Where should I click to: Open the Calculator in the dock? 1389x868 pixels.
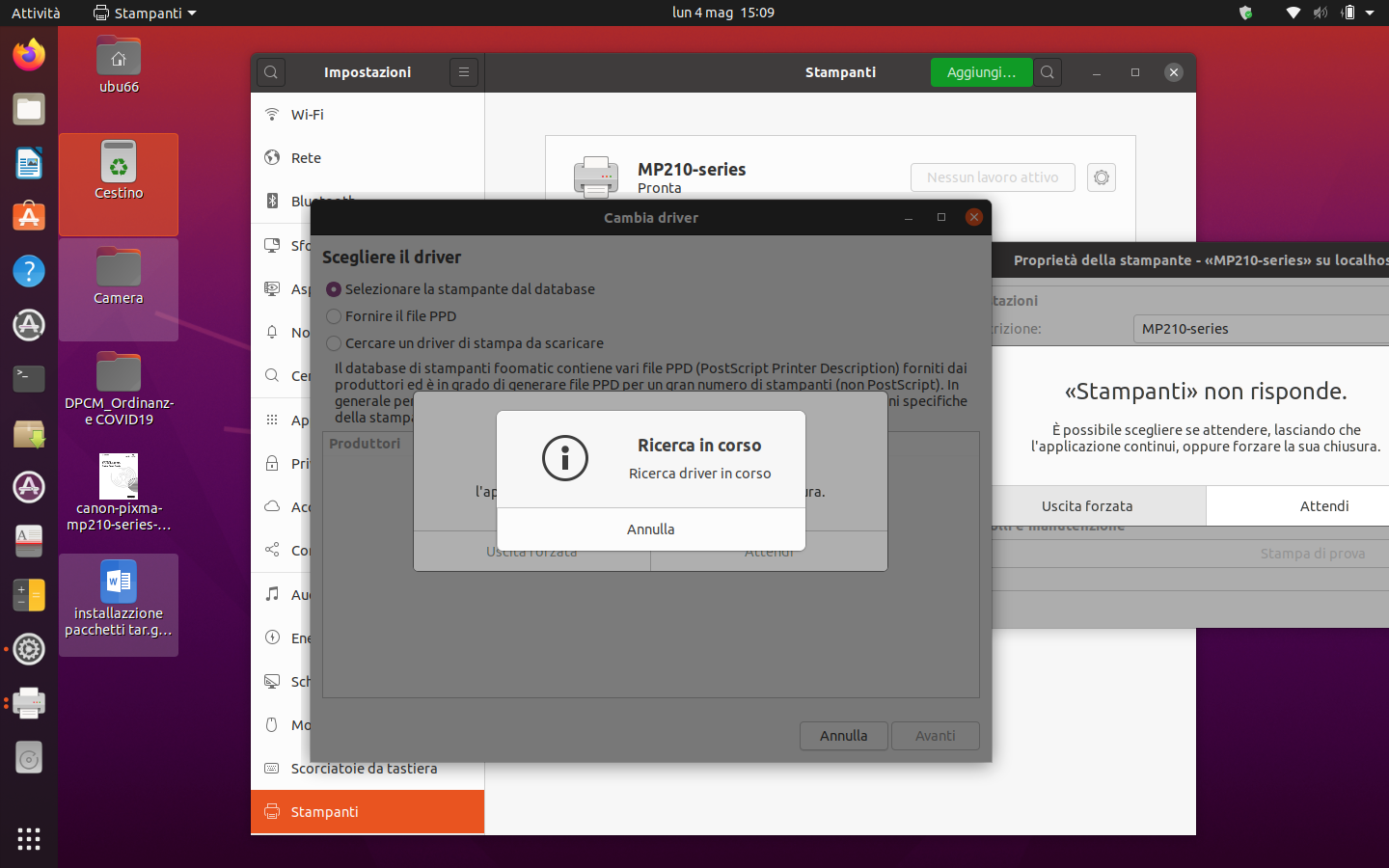coord(29,595)
